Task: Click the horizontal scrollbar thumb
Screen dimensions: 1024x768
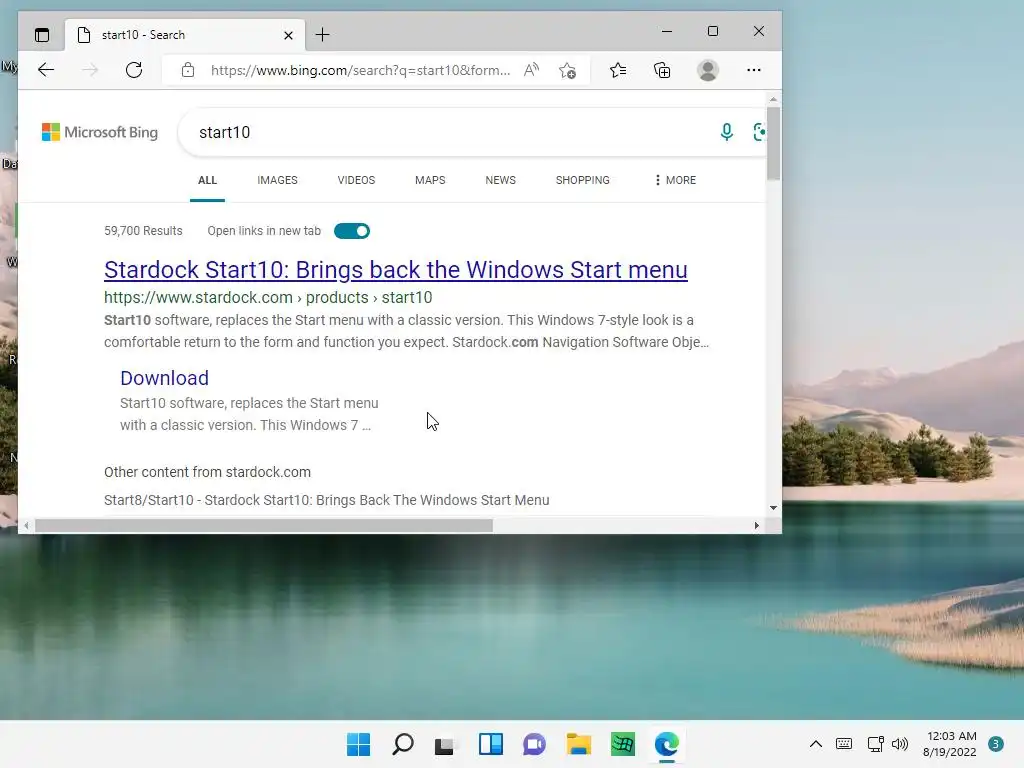Action: (x=264, y=526)
